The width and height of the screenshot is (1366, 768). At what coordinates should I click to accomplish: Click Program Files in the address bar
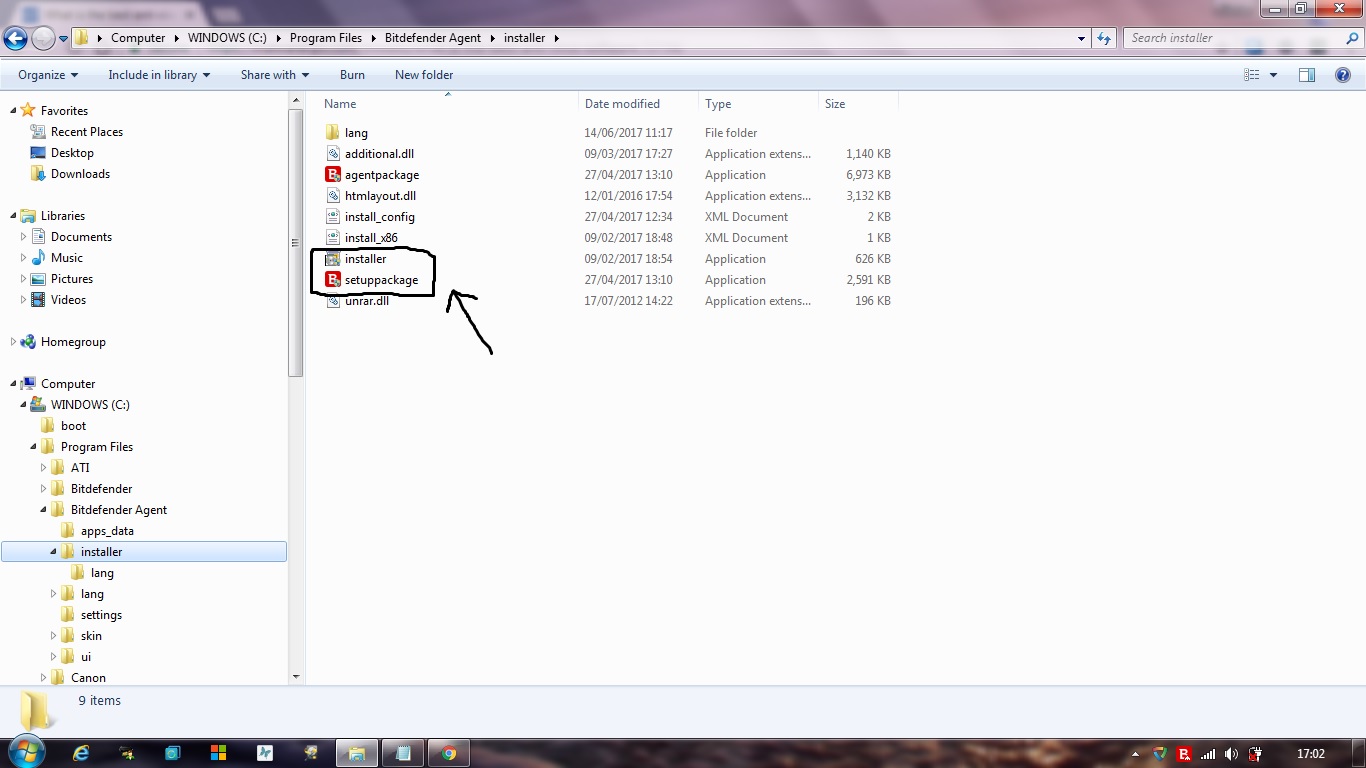[x=325, y=38]
